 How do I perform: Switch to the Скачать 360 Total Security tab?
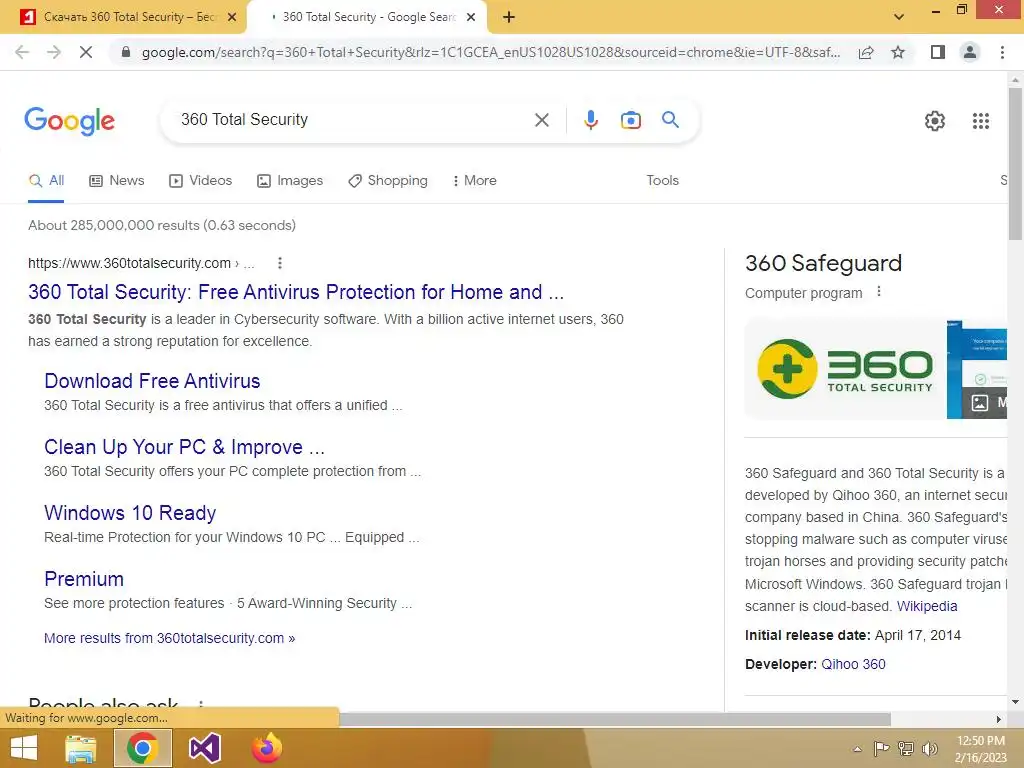(124, 17)
